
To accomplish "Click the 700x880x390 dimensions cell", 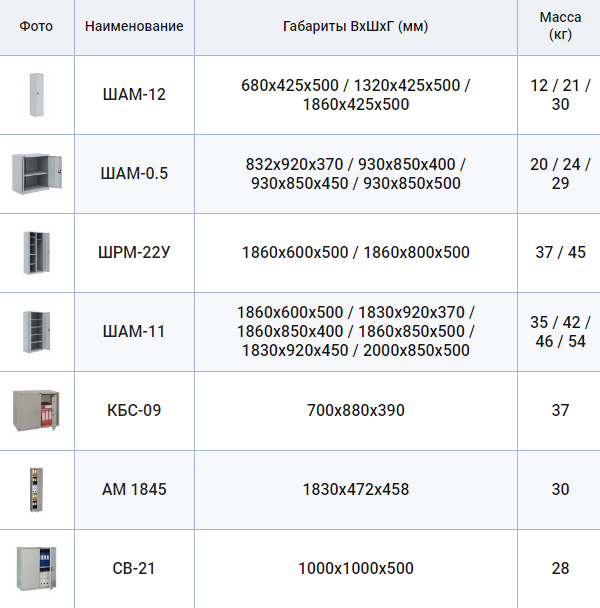I will tap(355, 410).
